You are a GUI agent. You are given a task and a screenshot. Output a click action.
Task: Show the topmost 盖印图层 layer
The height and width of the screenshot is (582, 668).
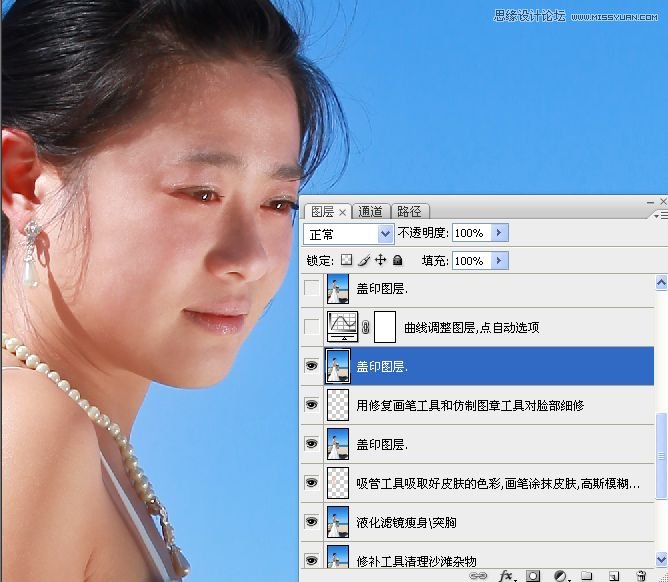click(x=311, y=288)
